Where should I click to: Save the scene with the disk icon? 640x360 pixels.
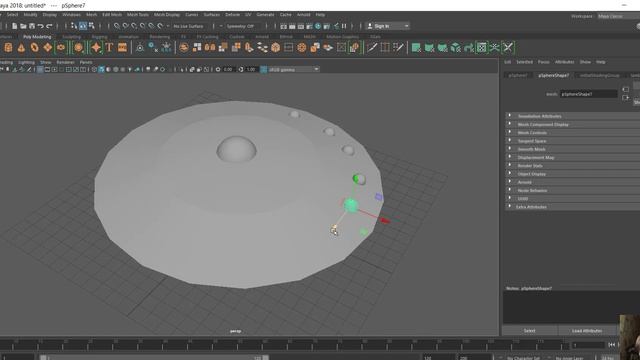point(32,26)
